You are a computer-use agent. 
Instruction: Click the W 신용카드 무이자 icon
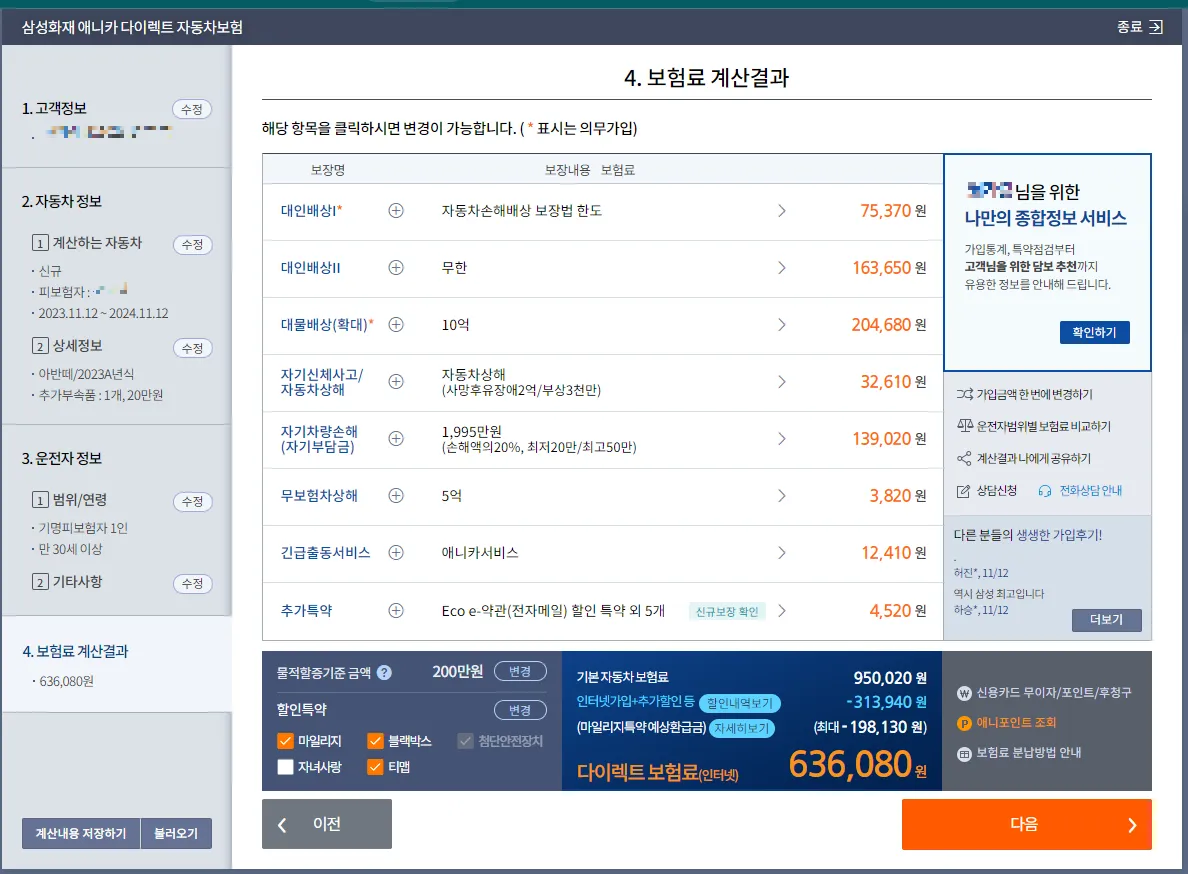963,692
